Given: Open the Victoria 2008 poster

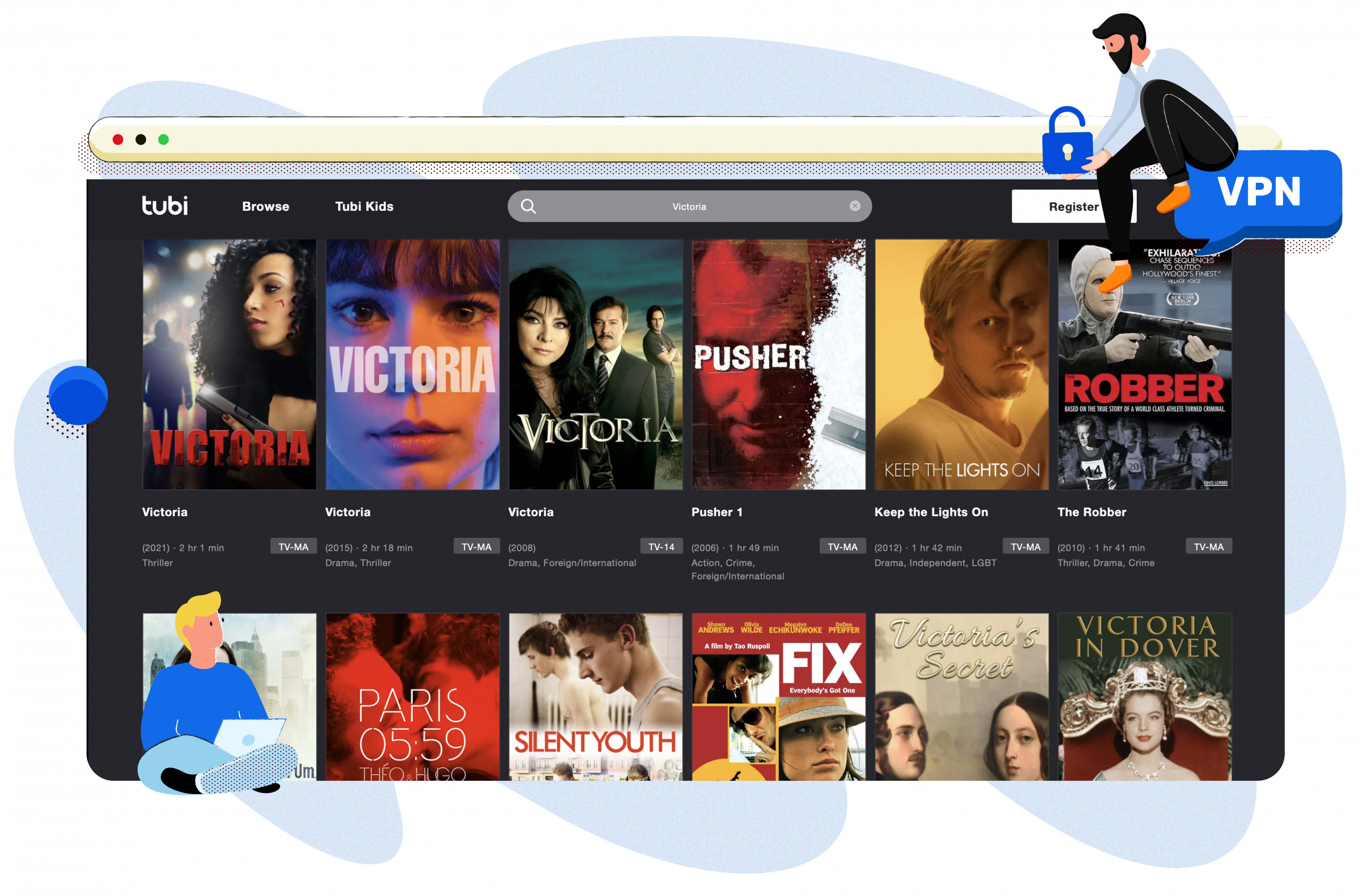Looking at the screenshot, I should [x=596, y=364].
